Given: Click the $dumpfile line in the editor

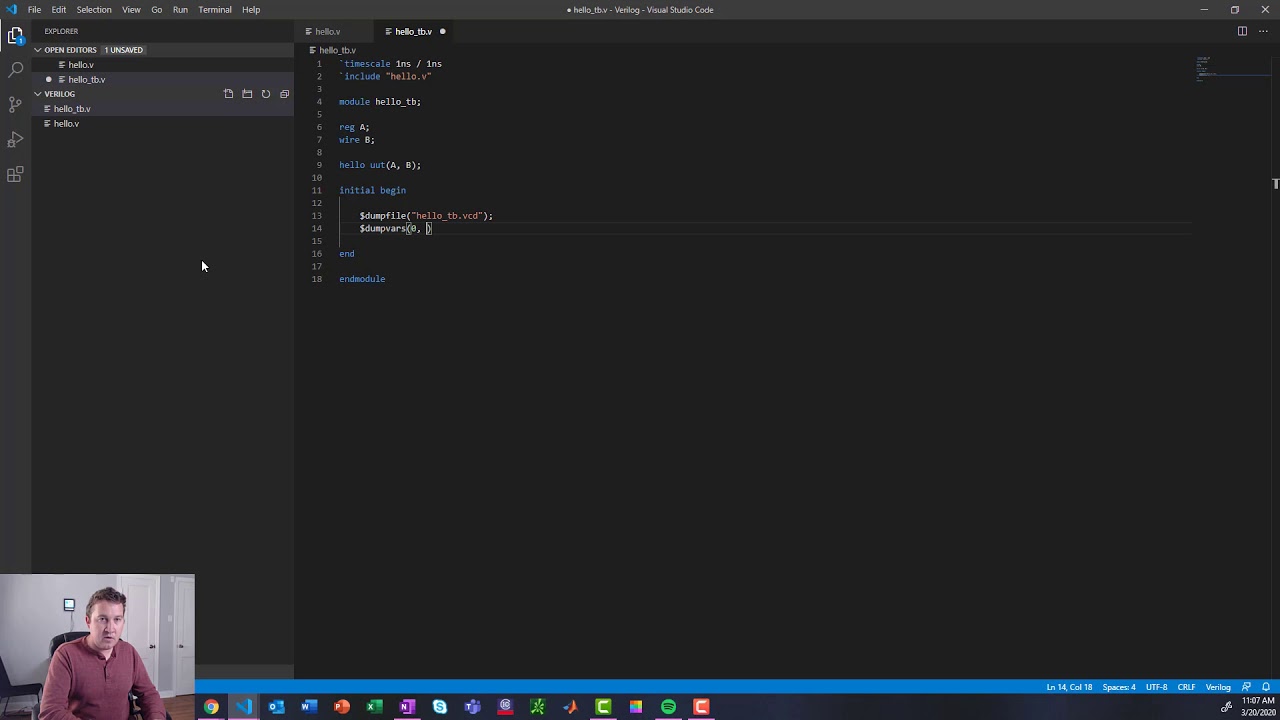Looking at the screenshot, I should tap(426, 216).
